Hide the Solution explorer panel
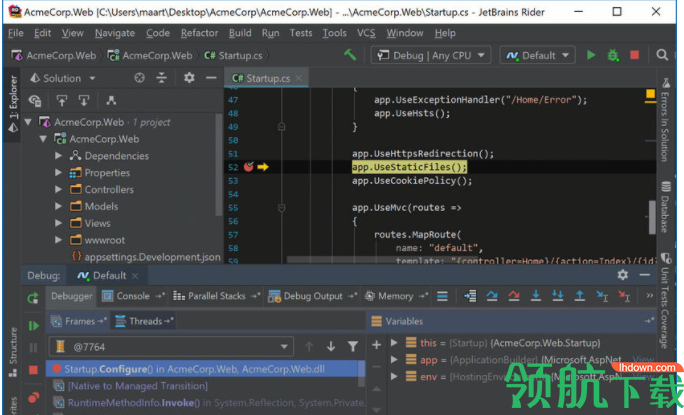Viewport: 684px width, 415px height. click(x=211, y=78)
